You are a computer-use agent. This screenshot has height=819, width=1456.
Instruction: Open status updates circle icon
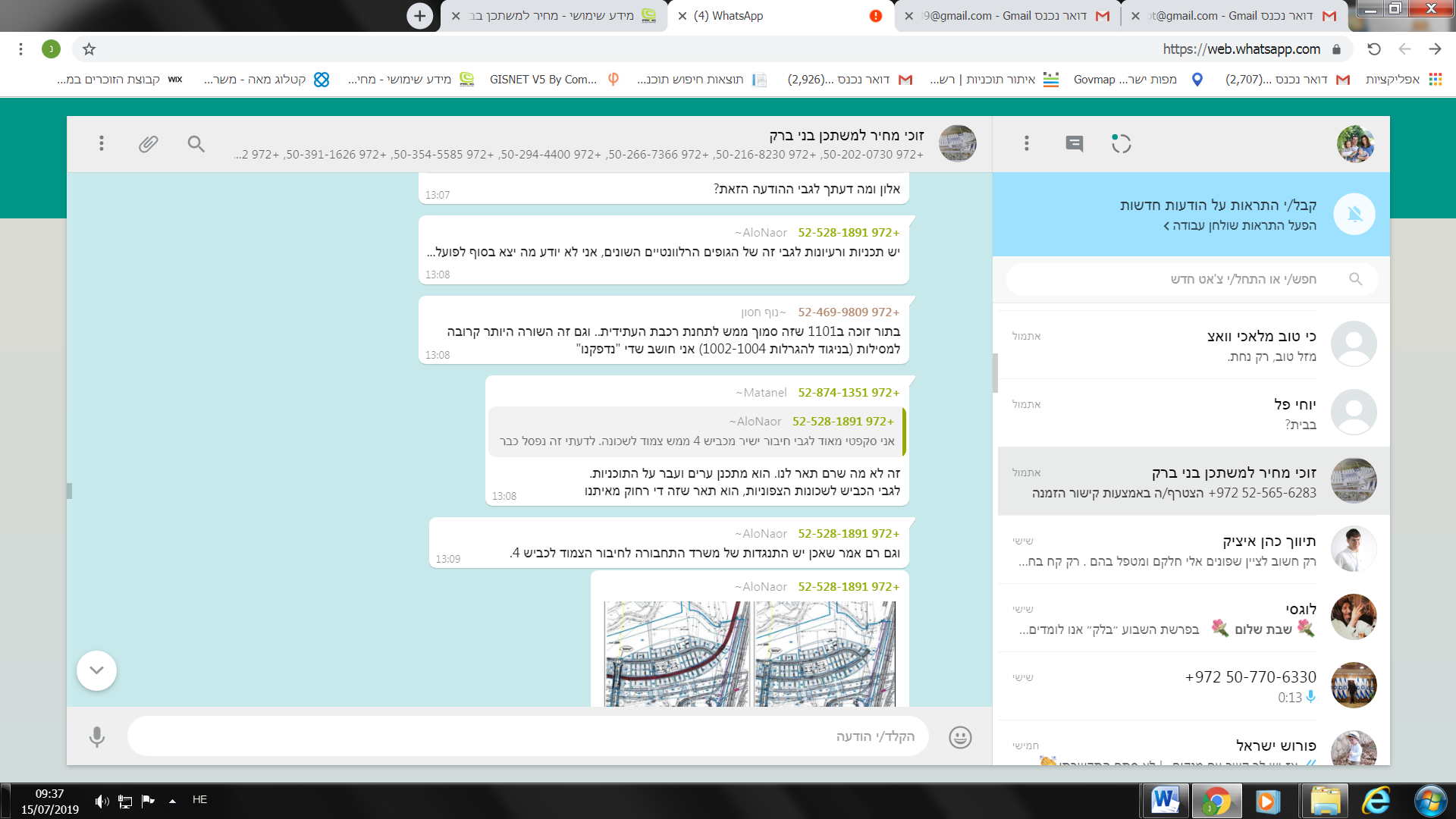pos(1121,143)
